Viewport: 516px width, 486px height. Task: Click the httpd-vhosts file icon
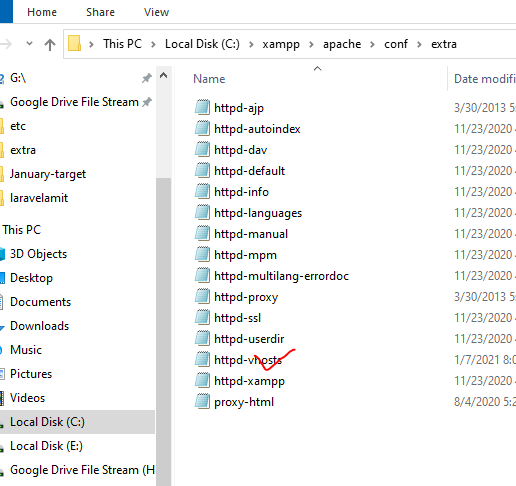[202, 359]
